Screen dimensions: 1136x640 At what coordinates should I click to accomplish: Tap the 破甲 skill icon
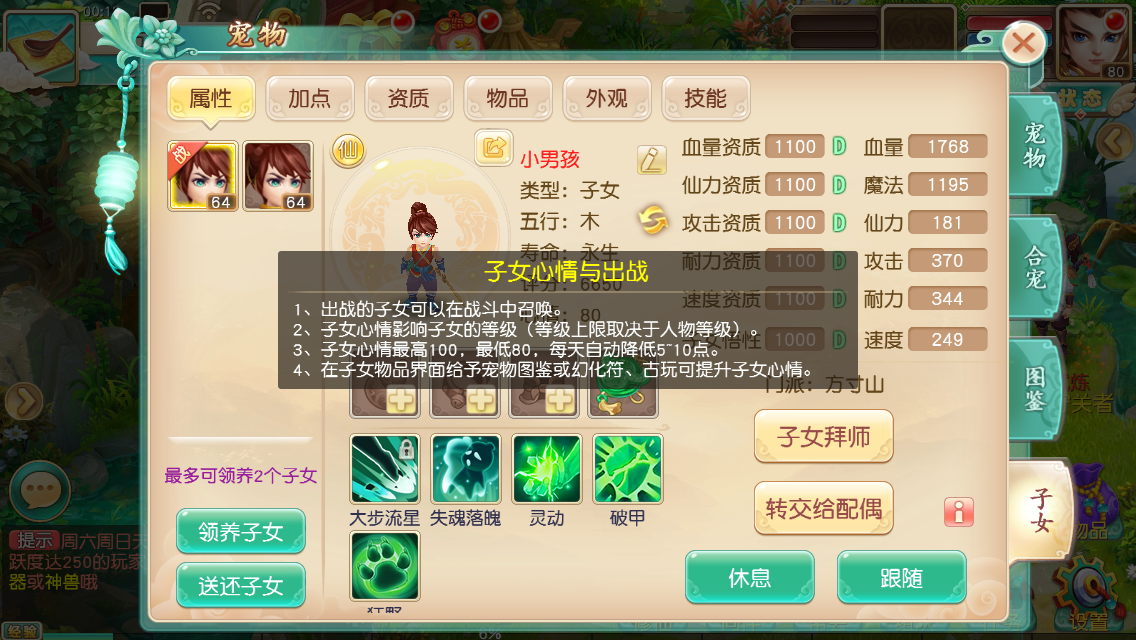(x=627, y=469)
